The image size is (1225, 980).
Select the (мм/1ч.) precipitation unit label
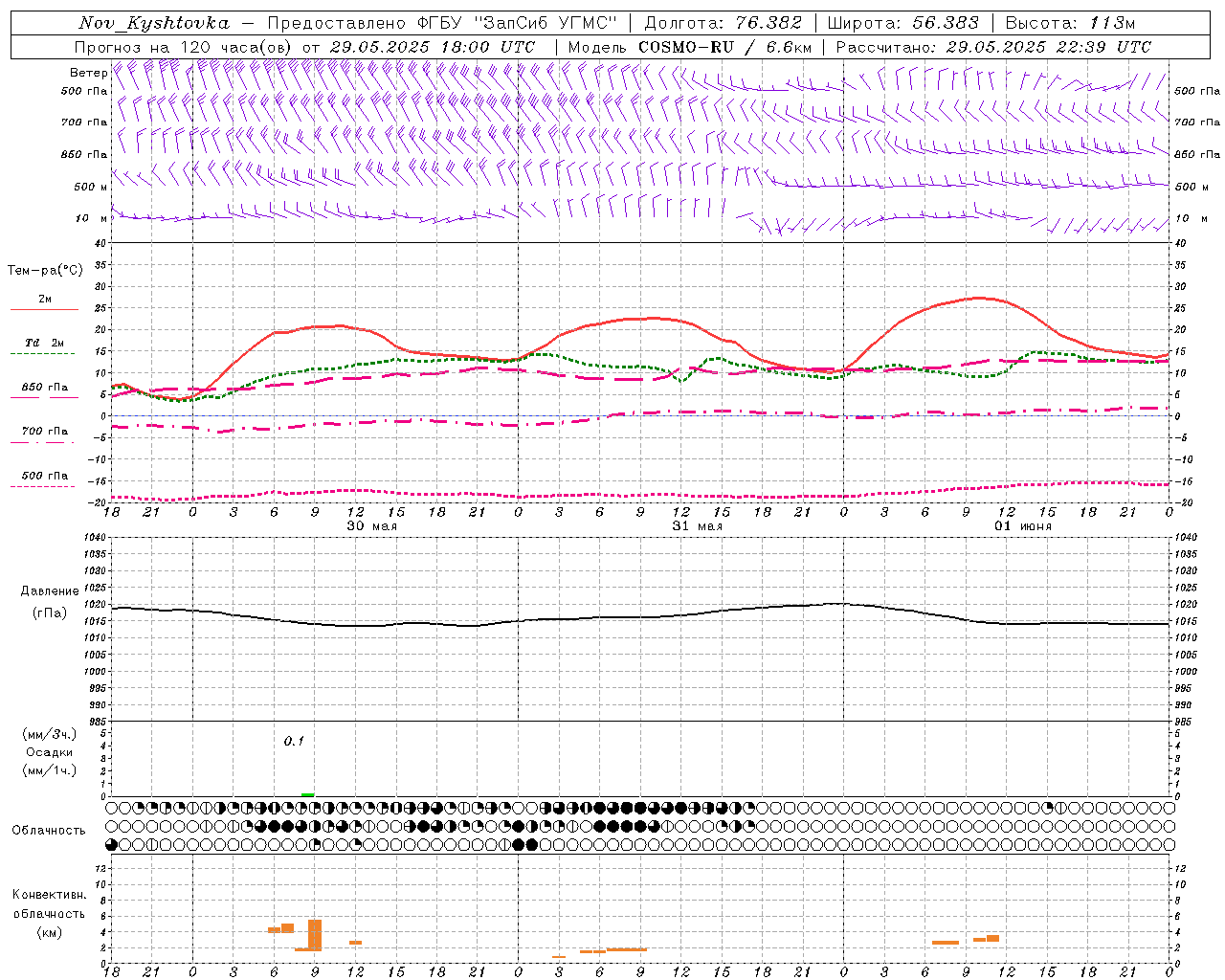click(50, 770)
